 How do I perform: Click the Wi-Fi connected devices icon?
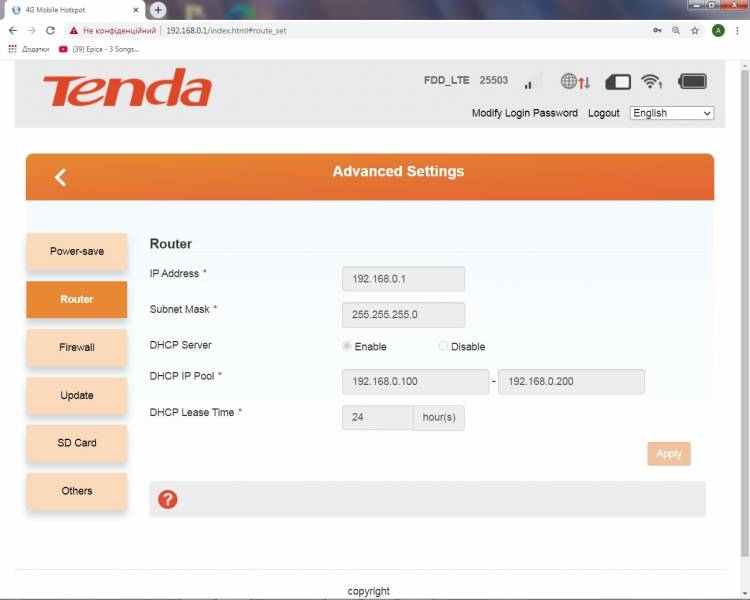651,81
